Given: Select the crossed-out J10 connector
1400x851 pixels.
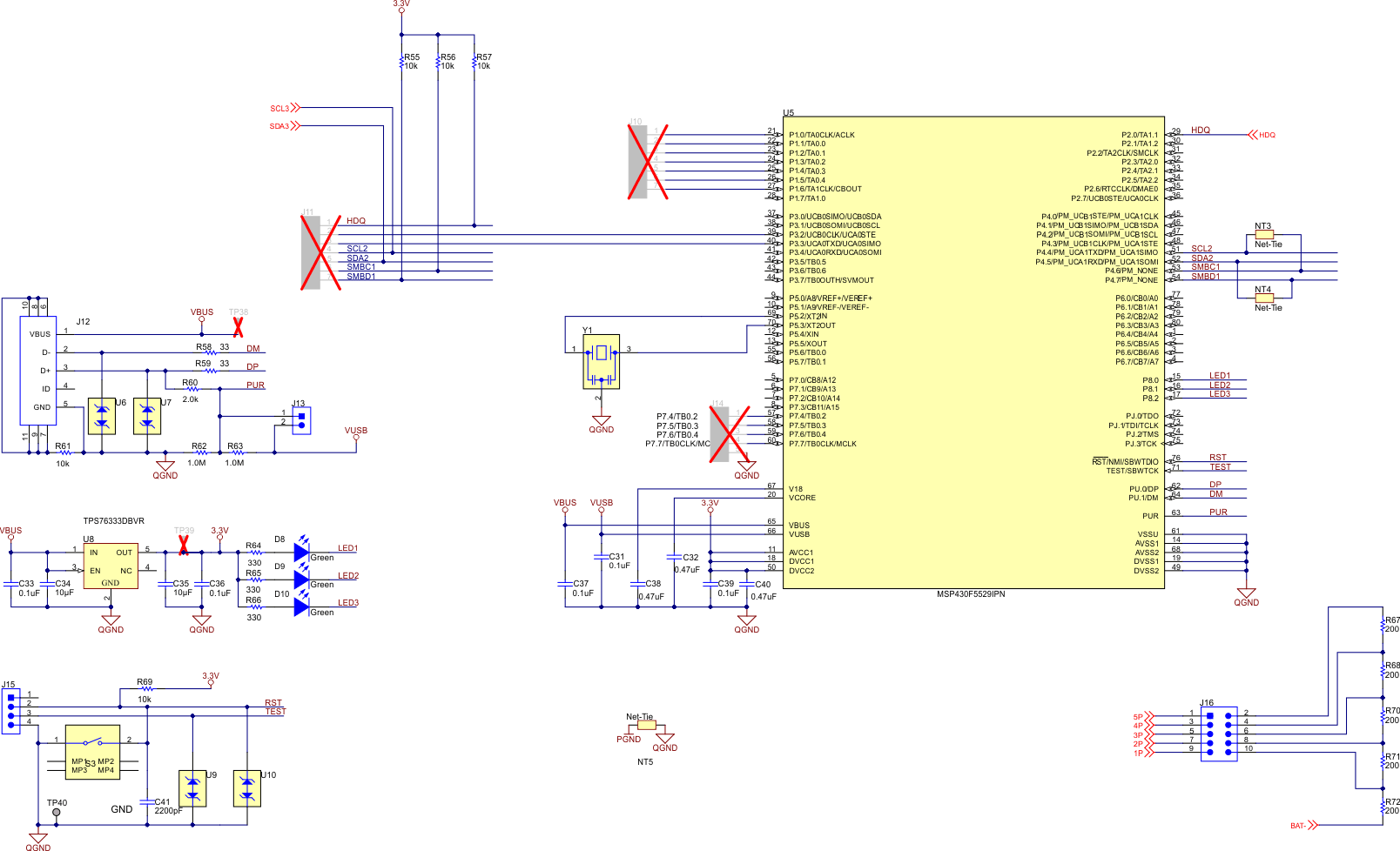Looking at the screenshot, I should [x=648, y=162].
